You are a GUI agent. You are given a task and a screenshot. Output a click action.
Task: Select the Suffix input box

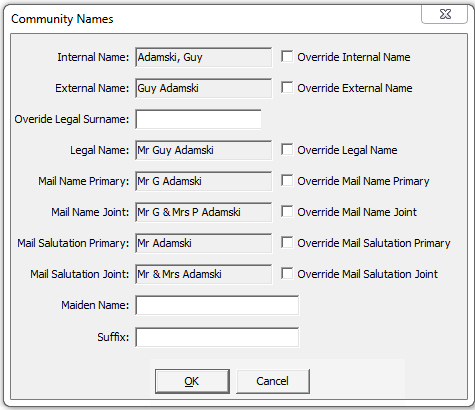(217, 337)
